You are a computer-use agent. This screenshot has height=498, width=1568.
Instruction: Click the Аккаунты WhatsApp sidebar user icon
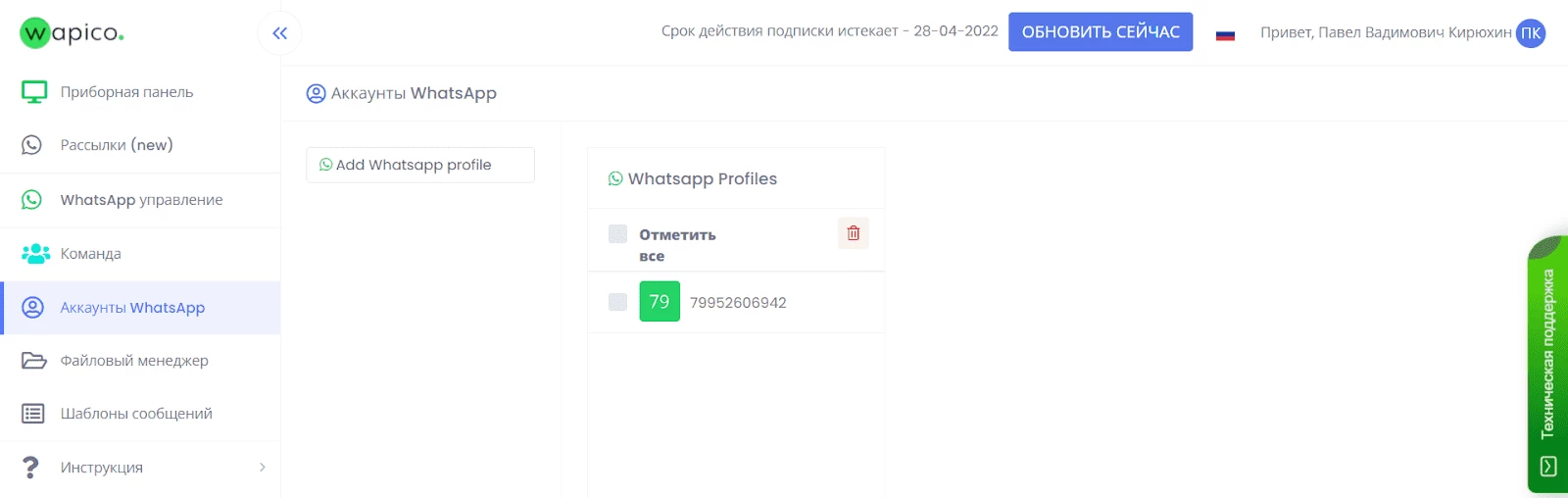pos(32,308)
